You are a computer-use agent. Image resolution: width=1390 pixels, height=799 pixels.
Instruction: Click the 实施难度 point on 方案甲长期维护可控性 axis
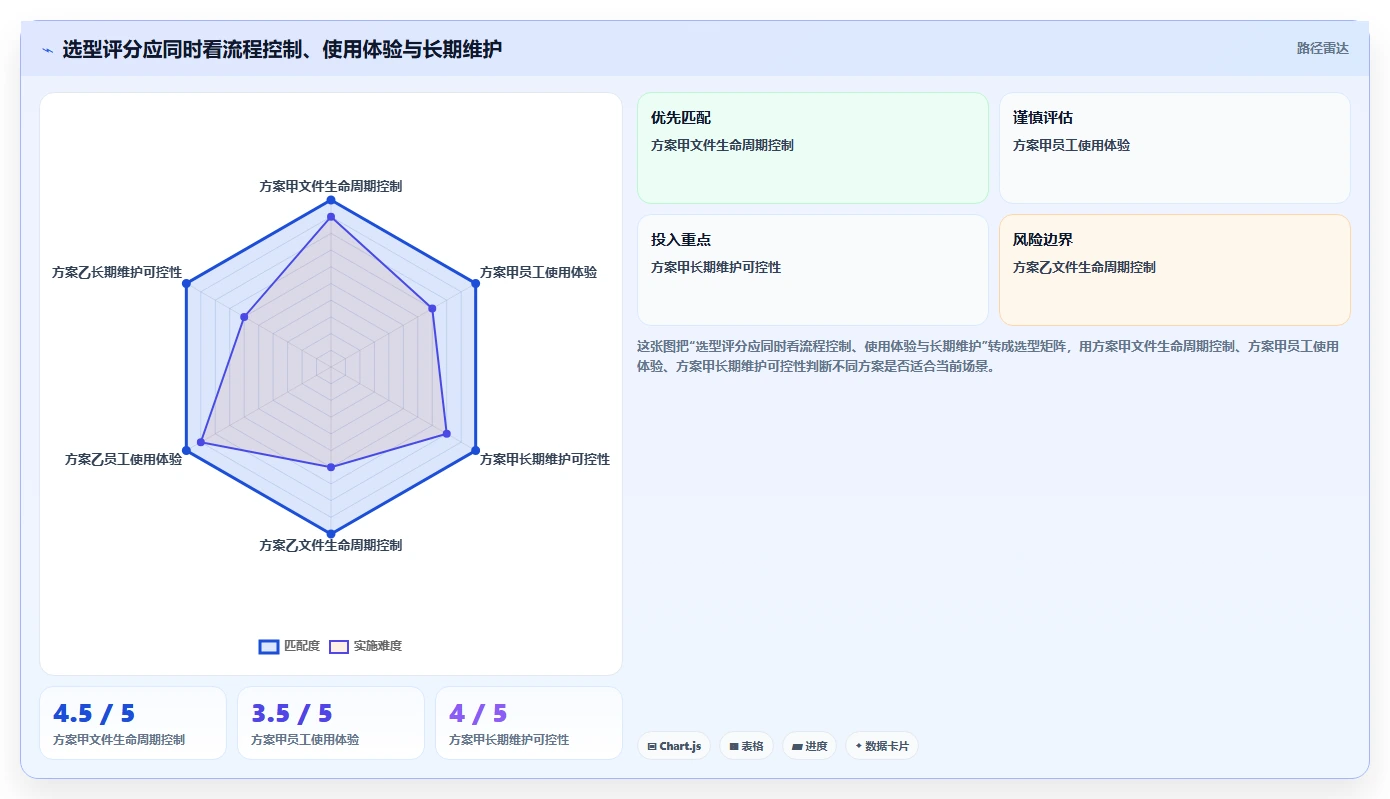pyautogui.click(x=447, y=434)
